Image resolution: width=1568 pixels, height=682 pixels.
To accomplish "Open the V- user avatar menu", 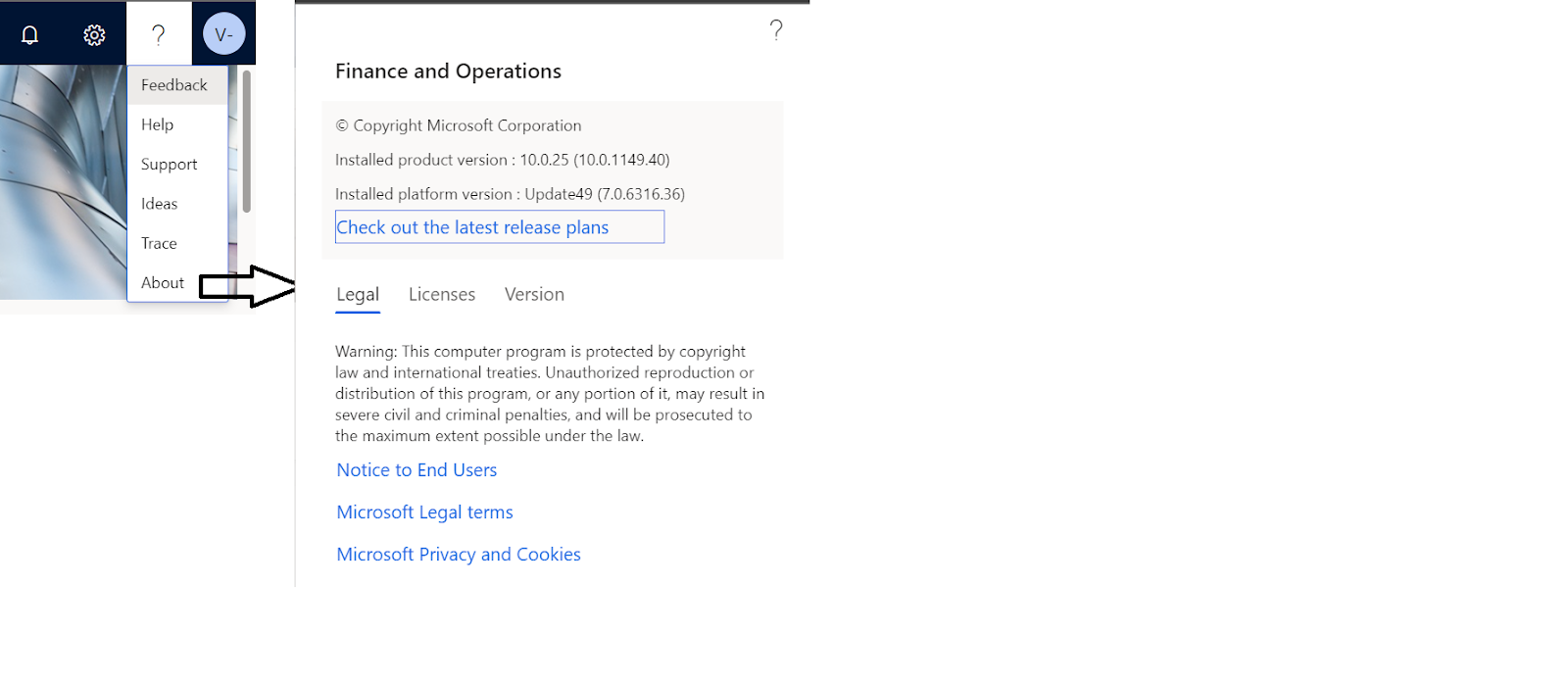I will pos(223,34).
